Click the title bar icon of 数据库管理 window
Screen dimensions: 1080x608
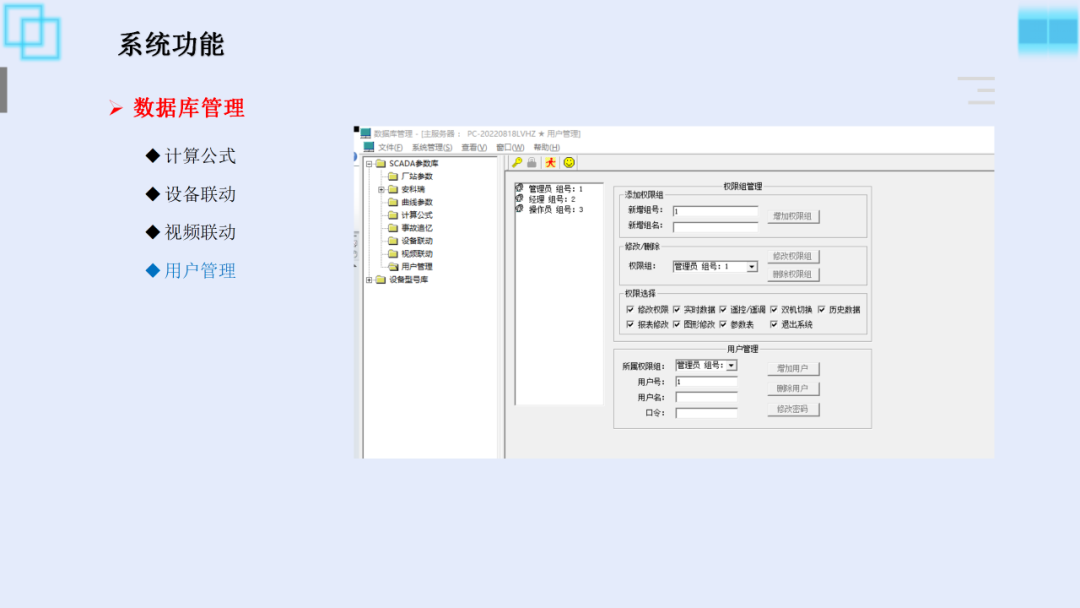pyautogui.click(x=366, y=134)
